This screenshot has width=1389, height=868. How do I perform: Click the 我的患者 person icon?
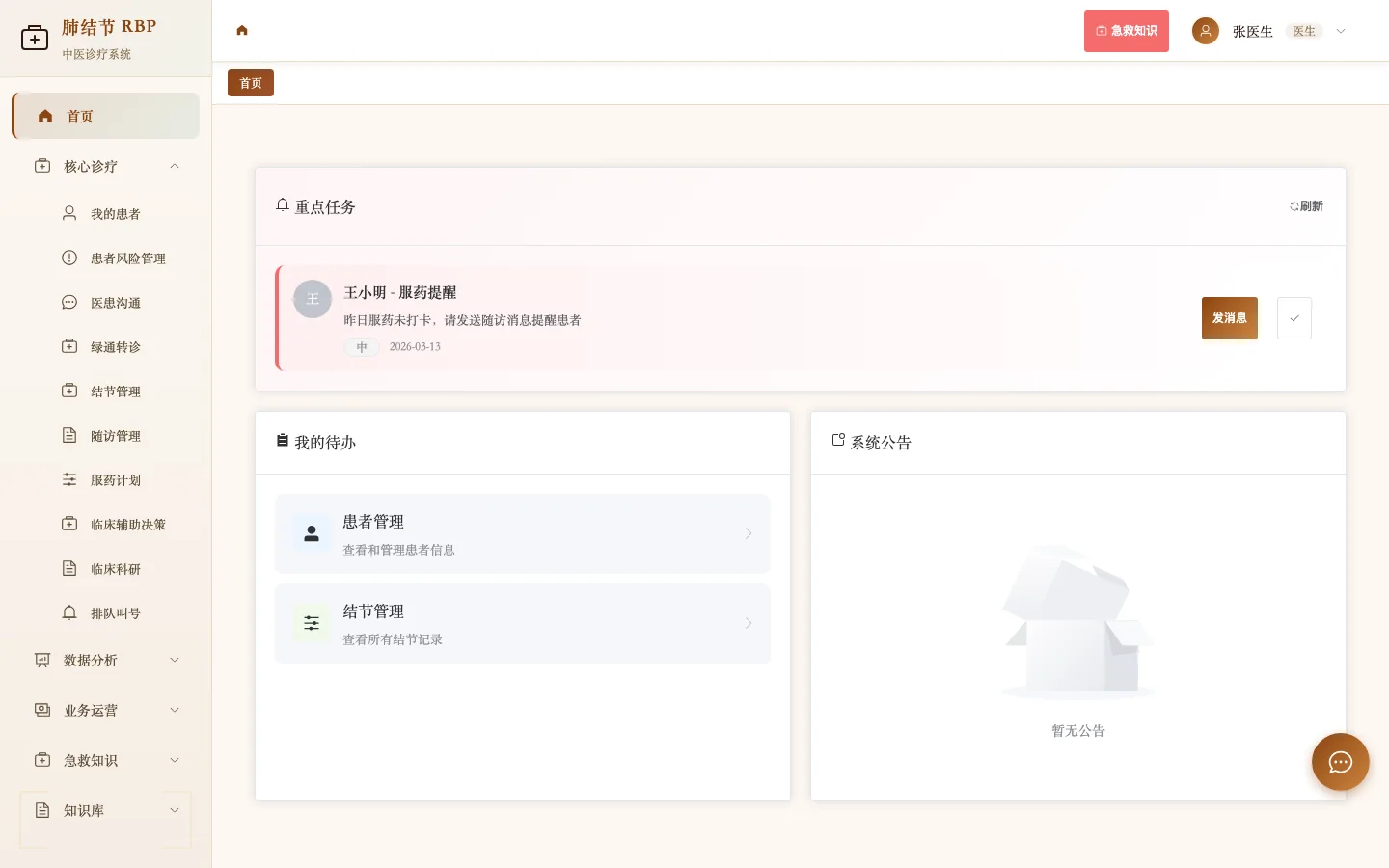(69, 213)
